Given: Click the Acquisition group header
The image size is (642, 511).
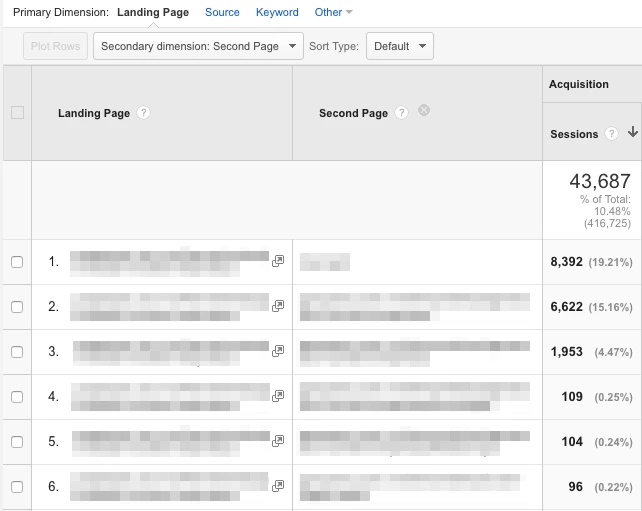Looking at the screenshot, I should point(579,84).
